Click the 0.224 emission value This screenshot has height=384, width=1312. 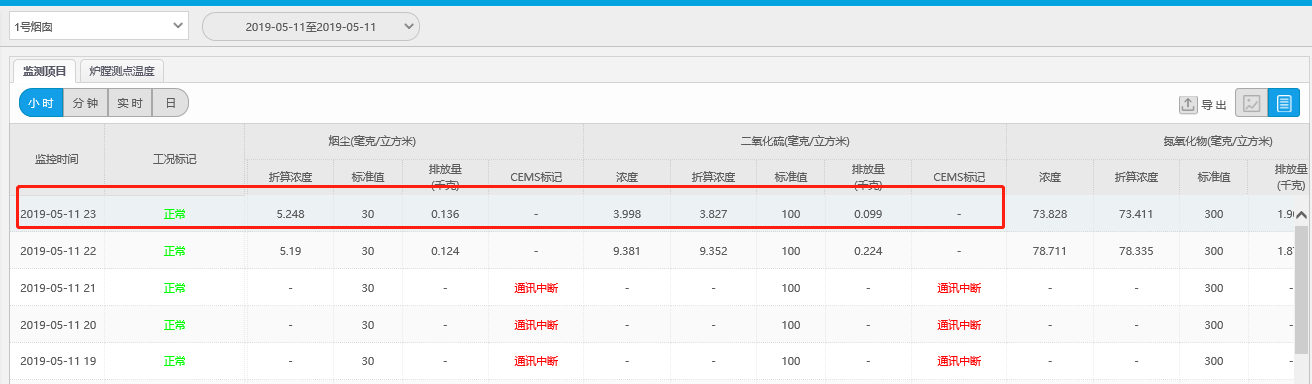pos(867,251)
